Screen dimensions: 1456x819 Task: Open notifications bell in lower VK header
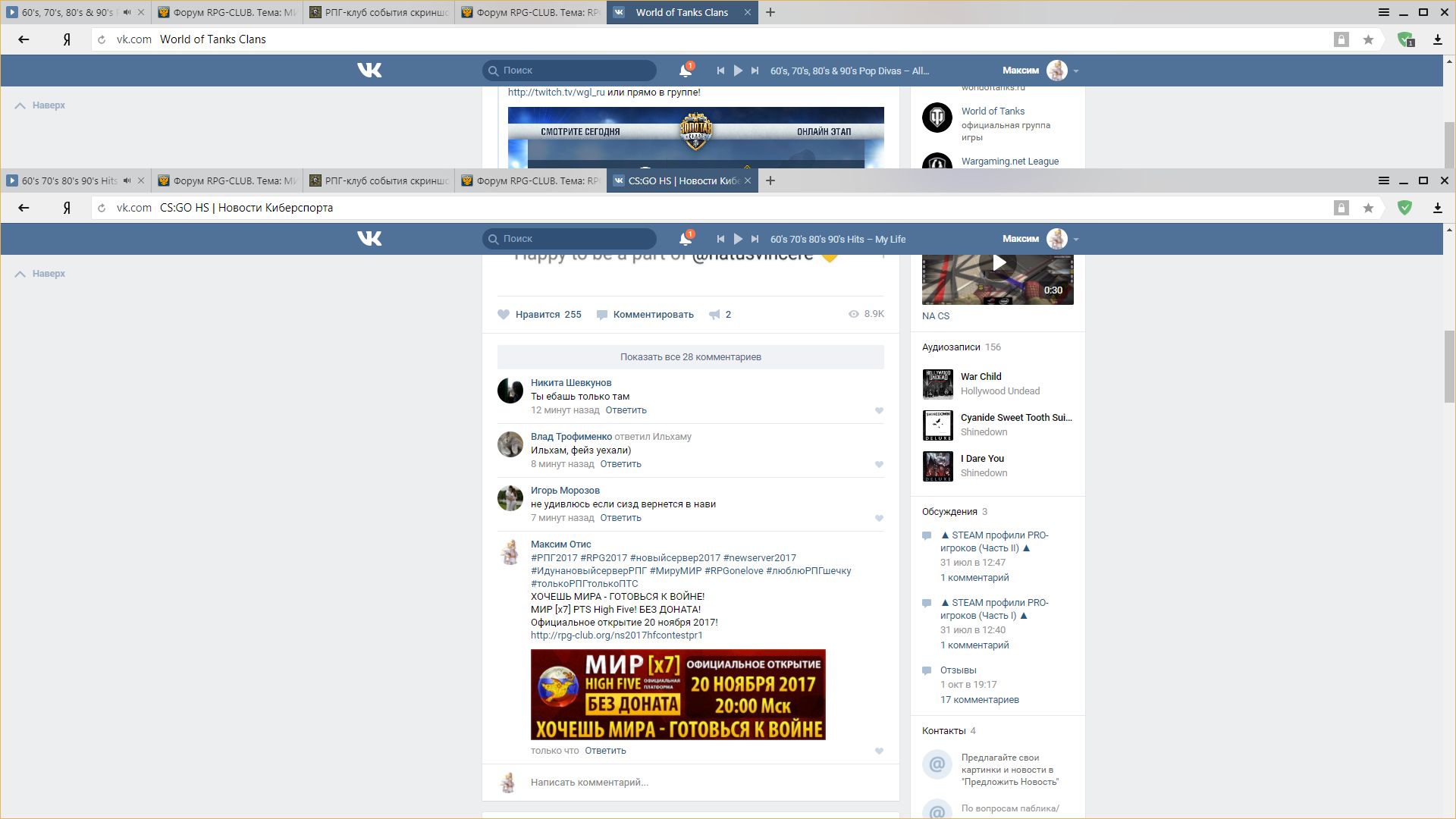[685, 239]
